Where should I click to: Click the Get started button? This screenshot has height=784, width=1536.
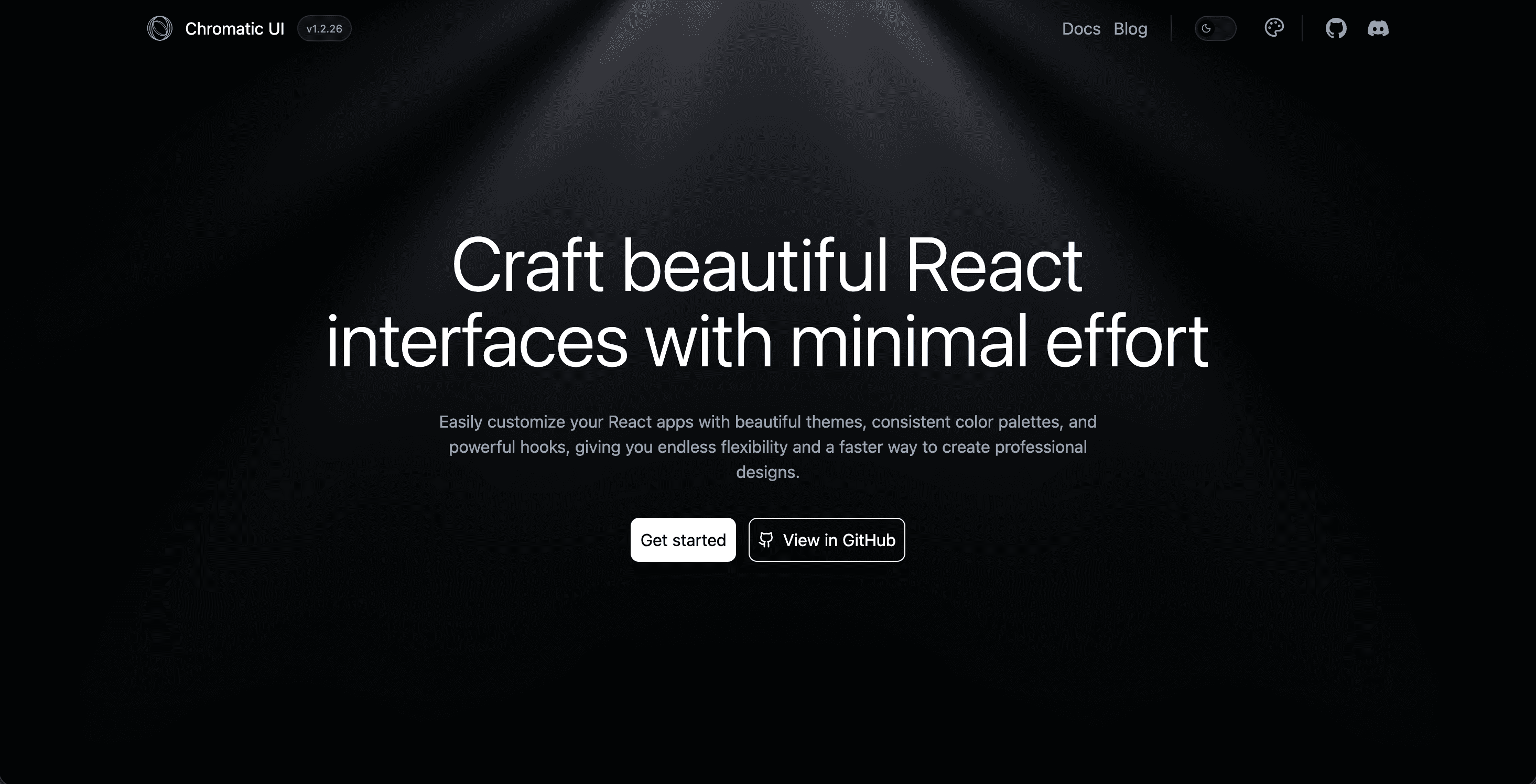coord(683,540)
